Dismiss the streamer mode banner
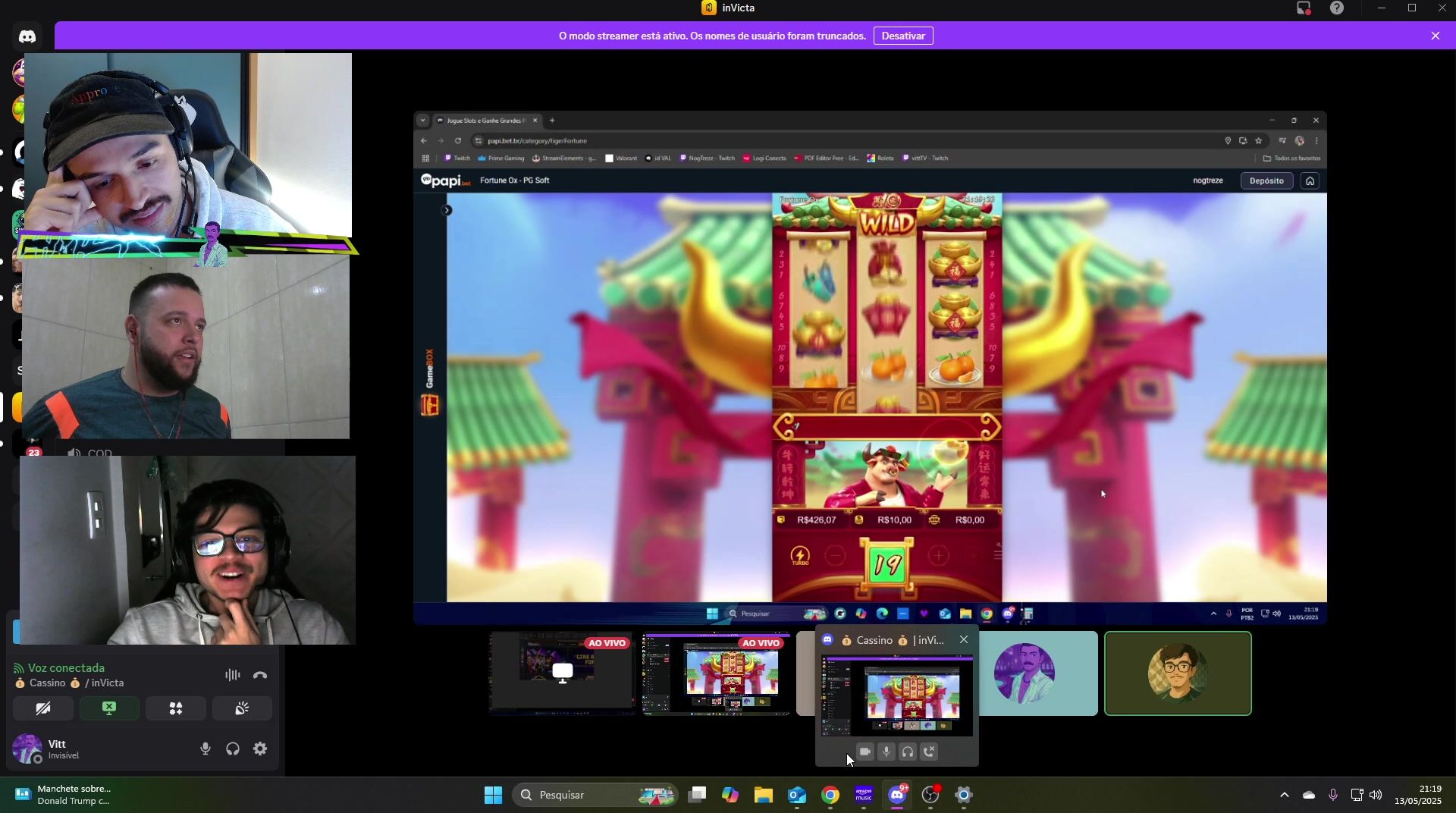 [x=1435, y=36]
